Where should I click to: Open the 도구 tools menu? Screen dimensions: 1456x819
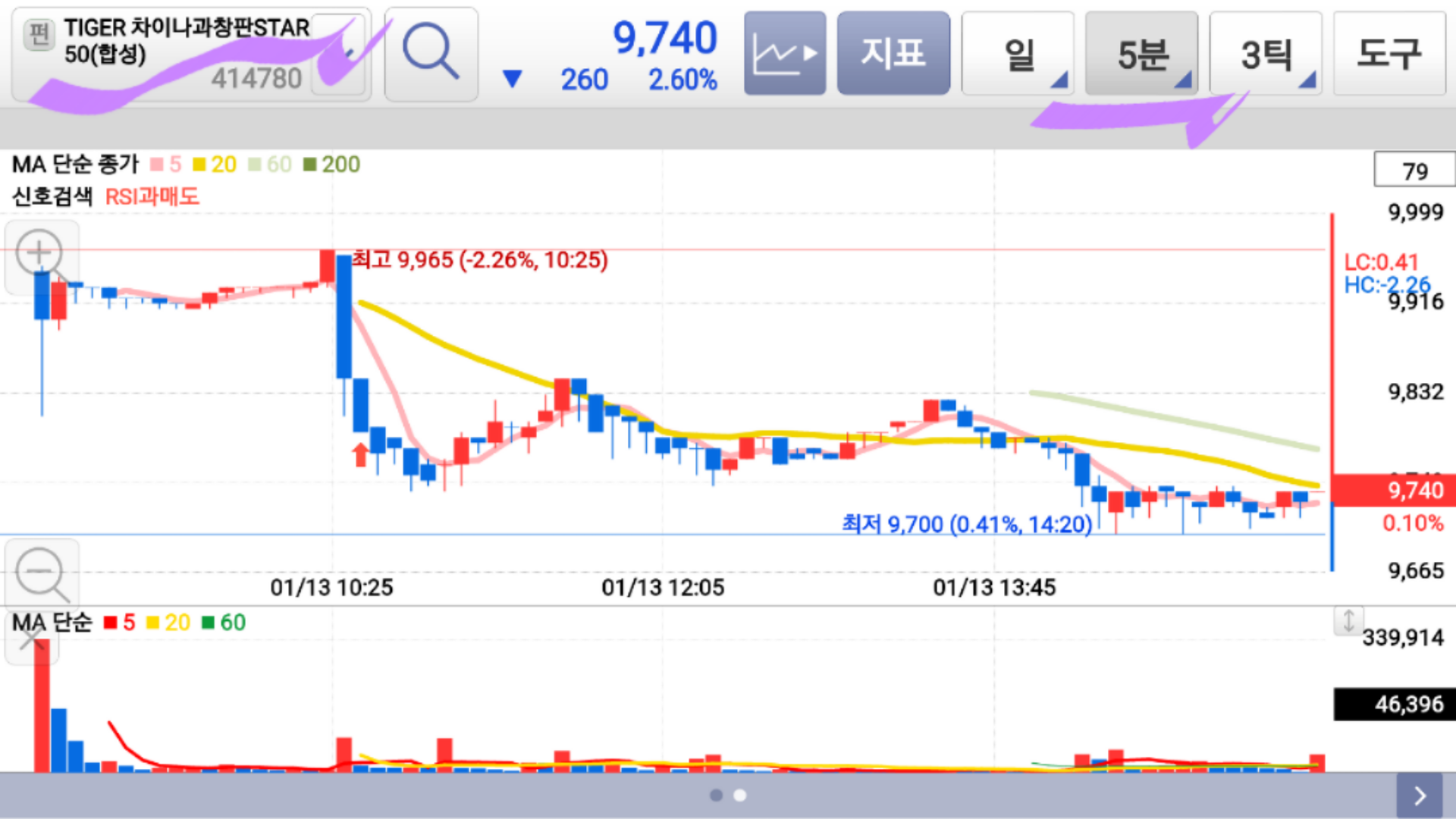(1389, 54)
